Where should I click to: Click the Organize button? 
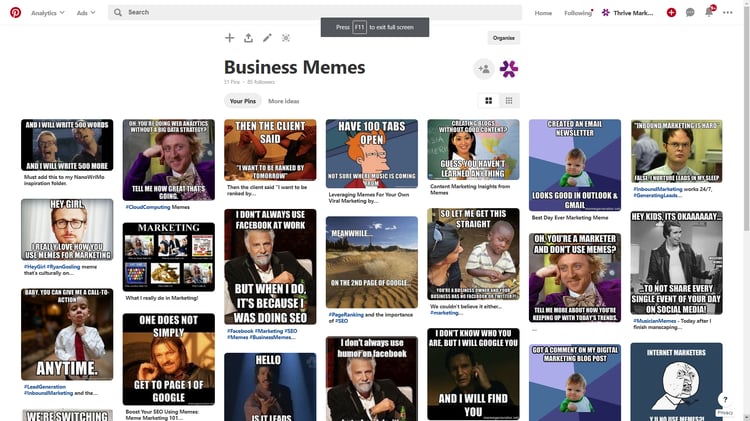pos(504,38)
